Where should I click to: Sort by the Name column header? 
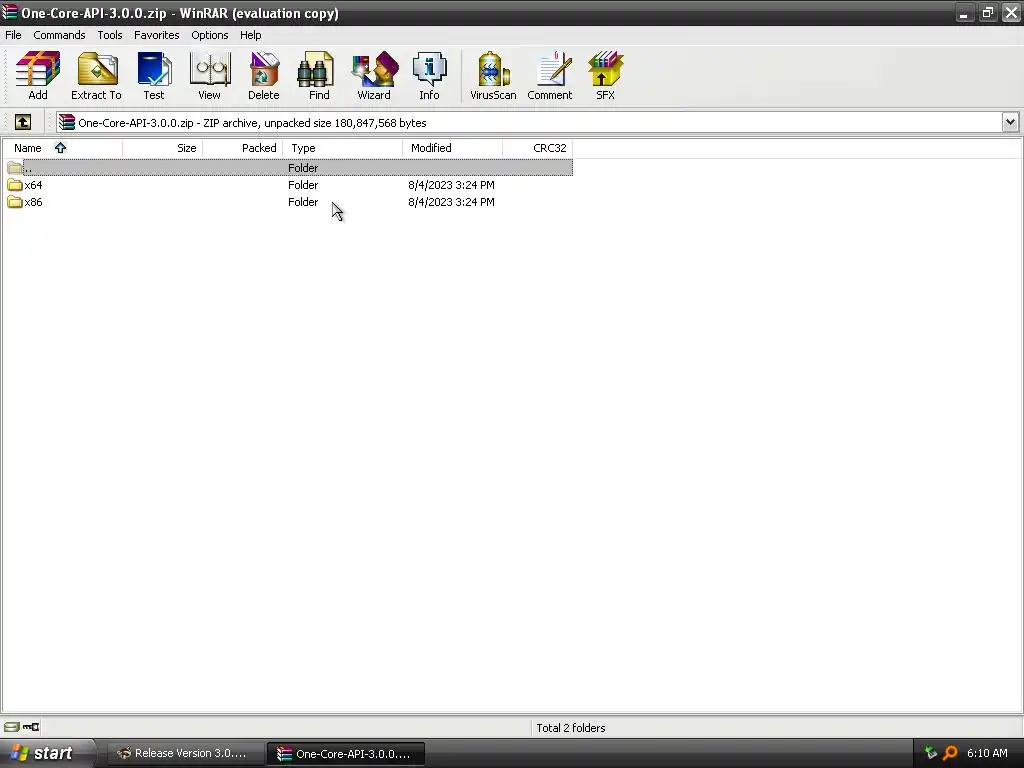coord(62,148)
